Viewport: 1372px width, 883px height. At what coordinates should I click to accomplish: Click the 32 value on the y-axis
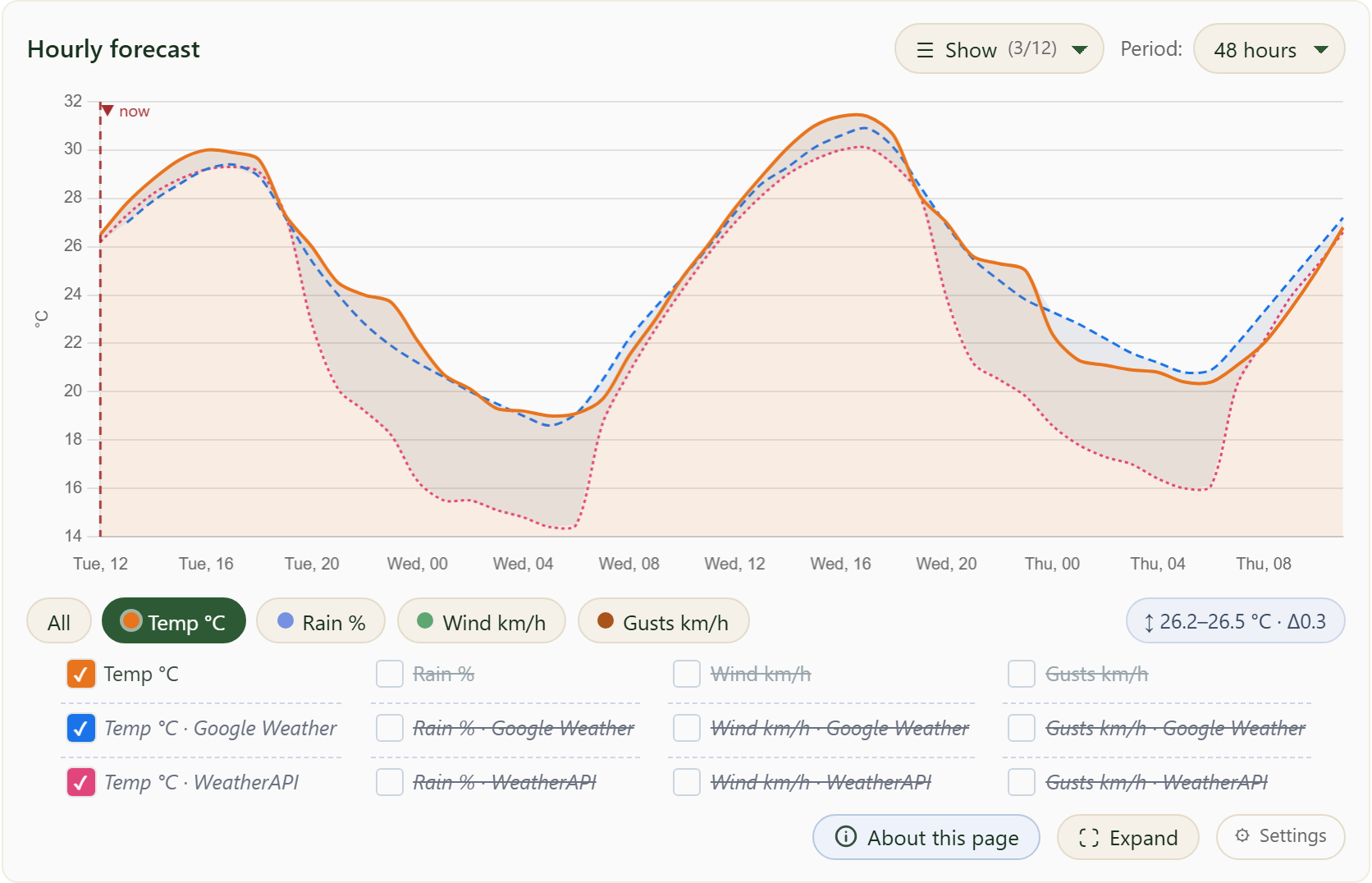(73, 101)
